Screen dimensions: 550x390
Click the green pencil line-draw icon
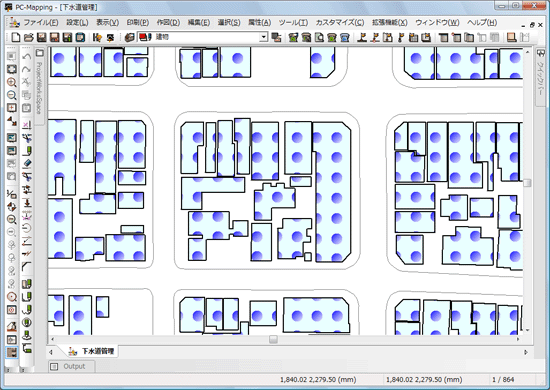(27, 150)
